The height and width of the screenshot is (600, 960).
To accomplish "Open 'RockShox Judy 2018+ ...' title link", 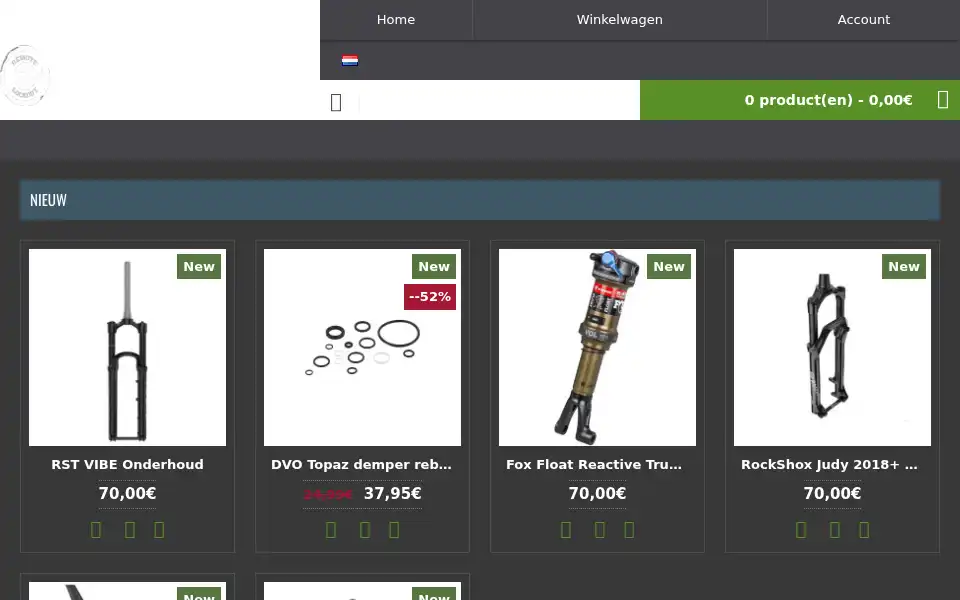I will pyautogui.click(x=830, y=465).
